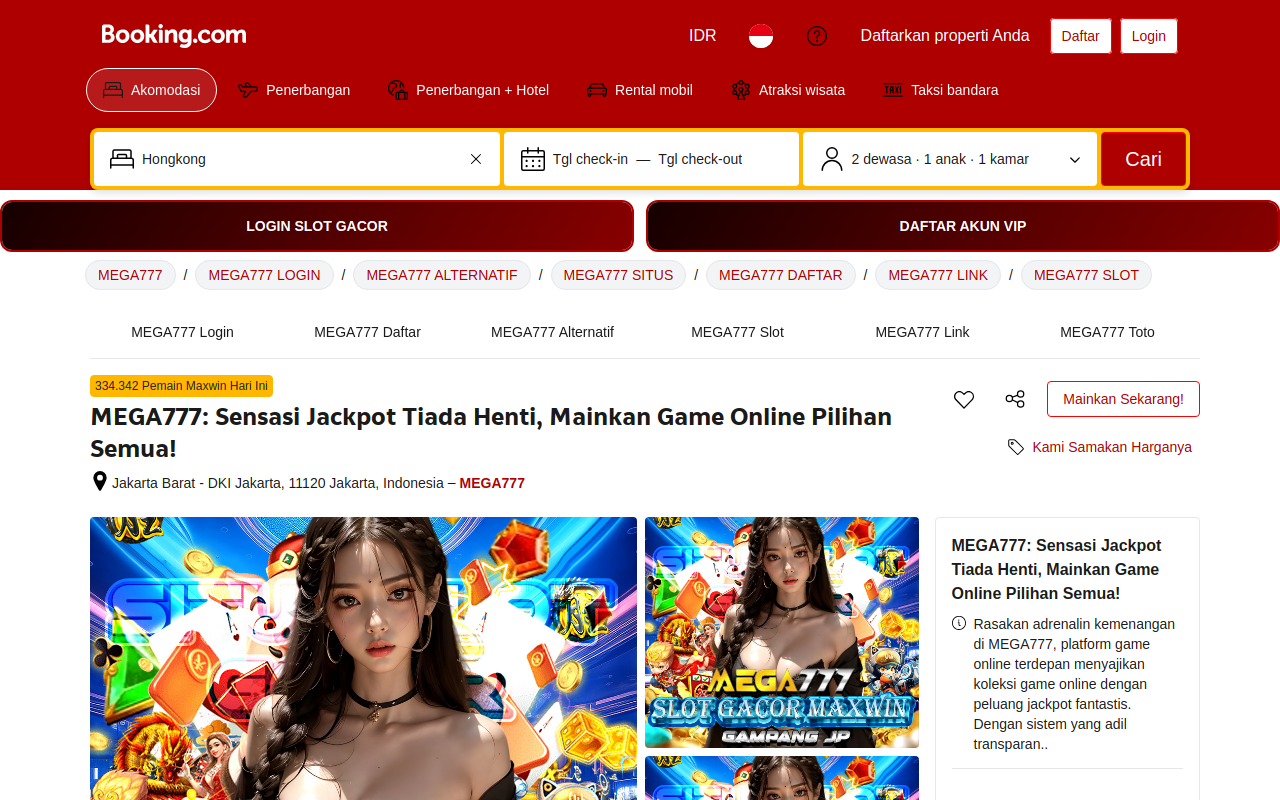This screenshot has height=800, width=1280.
Task: Go to the Rental mobil tab
Action: 640,90
